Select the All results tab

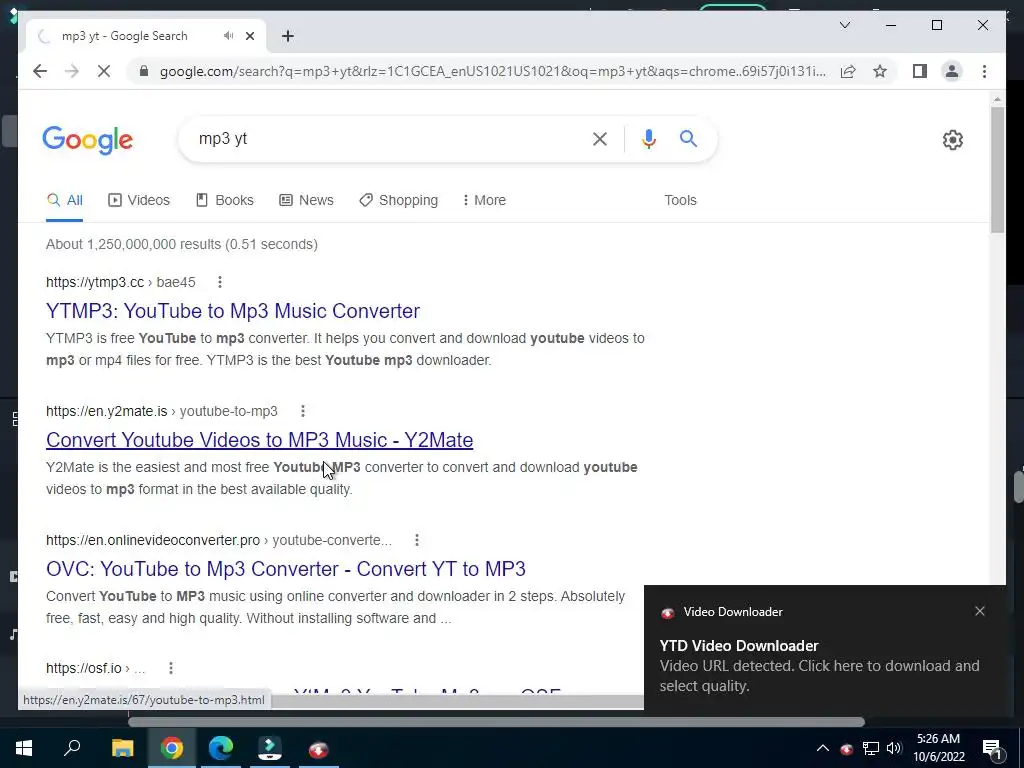click(x=65, y=200)
